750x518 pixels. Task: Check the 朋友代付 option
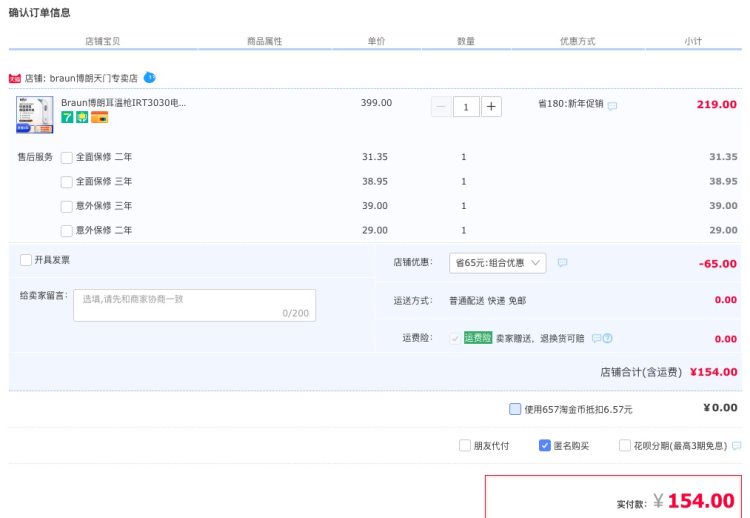pyautogui.click(x=465, y=445)
